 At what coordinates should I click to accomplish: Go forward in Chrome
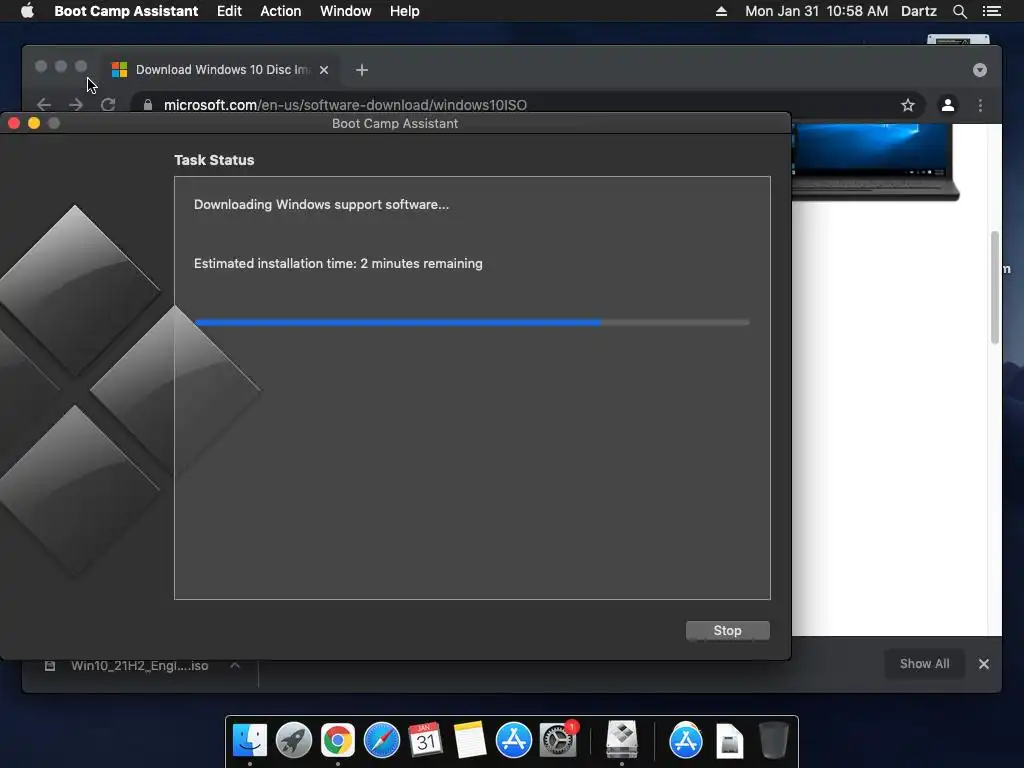(76, 104)
